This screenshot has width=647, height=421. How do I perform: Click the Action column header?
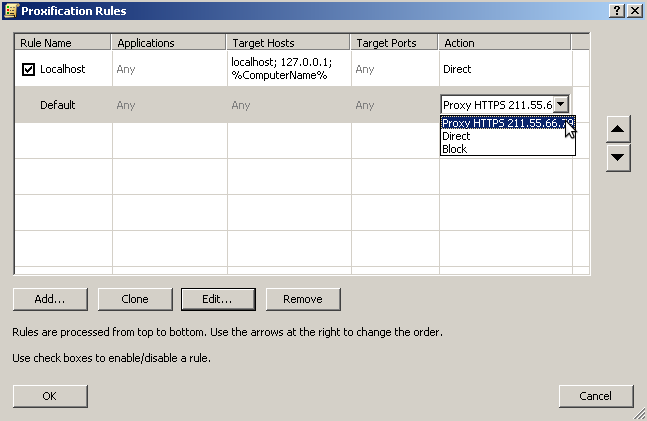[x=505, y=43]
